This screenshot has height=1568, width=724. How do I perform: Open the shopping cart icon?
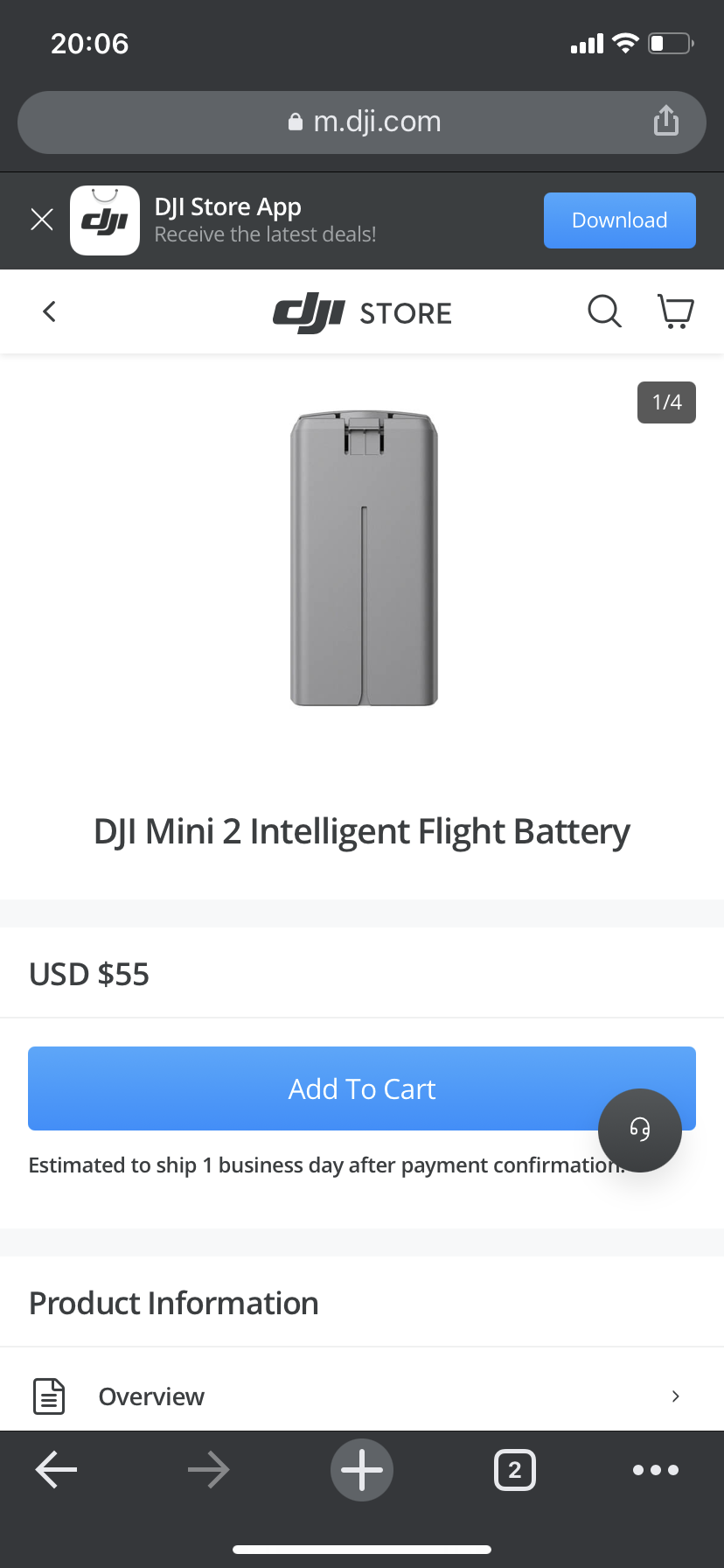click(x=675, y=311)
